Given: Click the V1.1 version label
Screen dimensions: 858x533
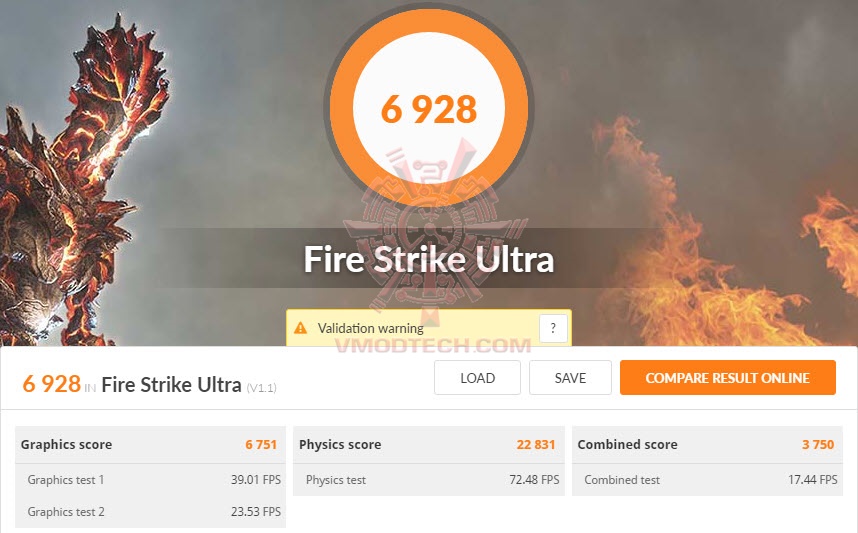Looking at the screenshot, I should (x=262, y=388).
